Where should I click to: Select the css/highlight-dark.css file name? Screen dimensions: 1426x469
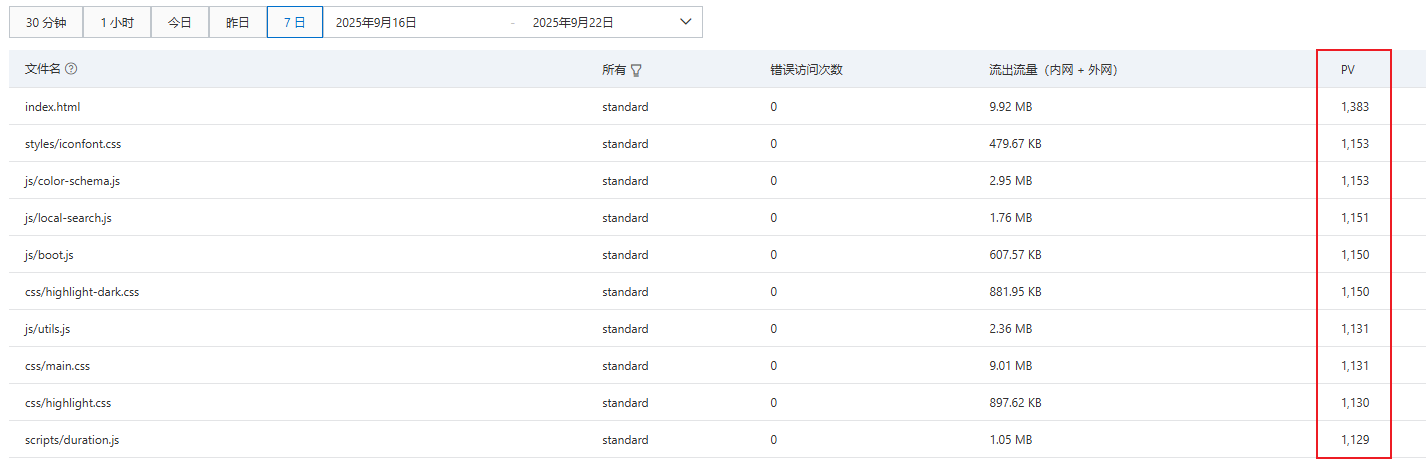coord(82,292)
